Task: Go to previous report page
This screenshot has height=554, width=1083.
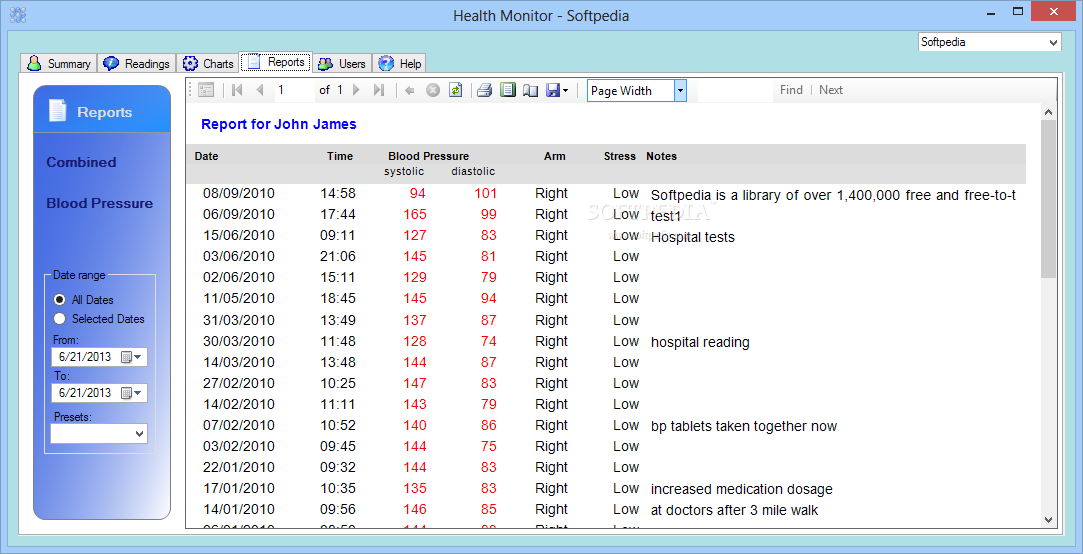Action: coord(260,90)
